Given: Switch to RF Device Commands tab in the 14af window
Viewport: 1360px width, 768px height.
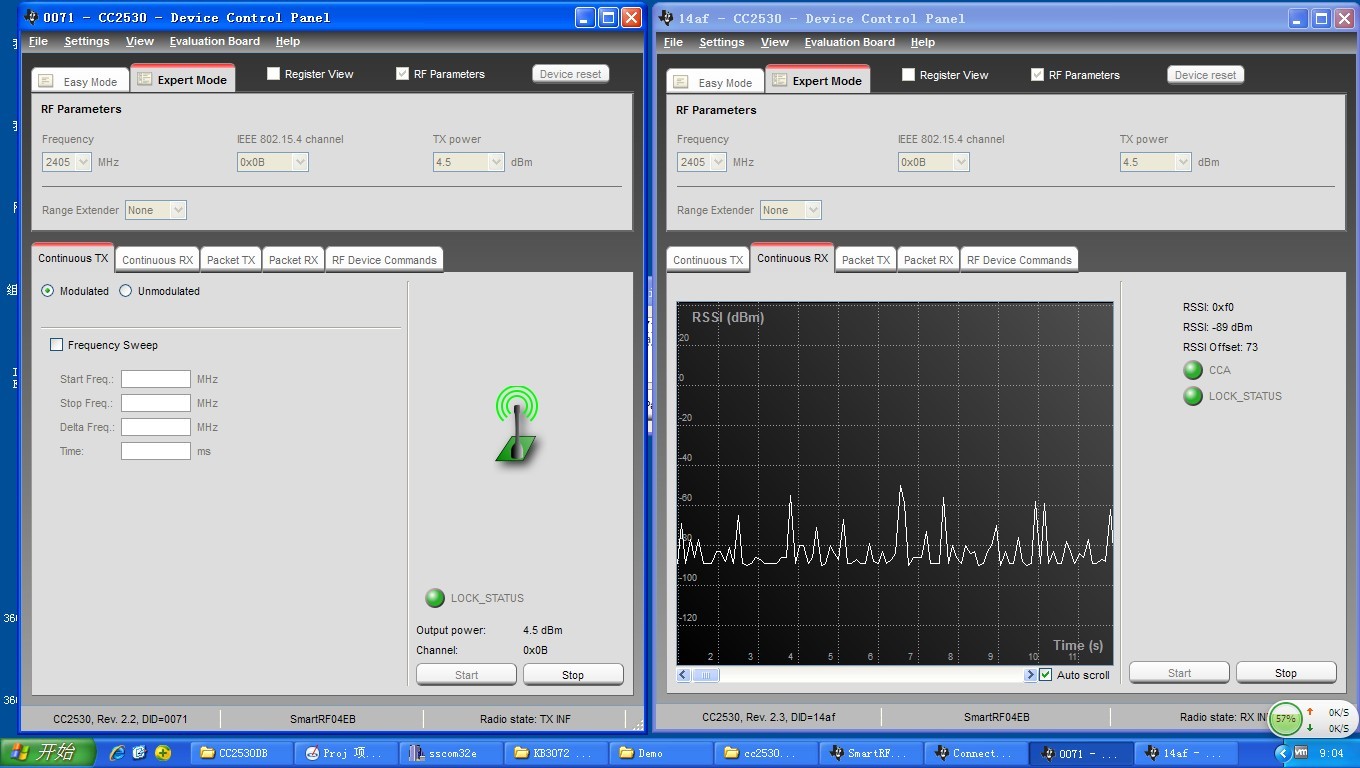Looking at the screenshot, I should click(x=1019, y=260).
